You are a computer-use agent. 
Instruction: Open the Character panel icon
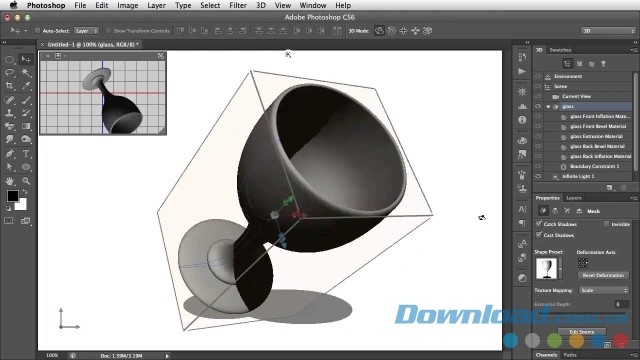coord(522,209)
